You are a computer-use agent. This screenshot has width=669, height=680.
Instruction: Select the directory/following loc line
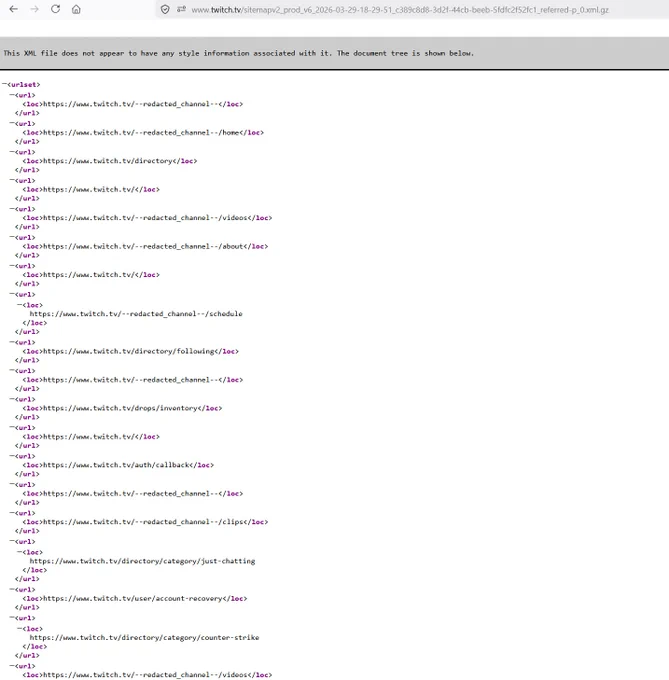click(131, 351)
